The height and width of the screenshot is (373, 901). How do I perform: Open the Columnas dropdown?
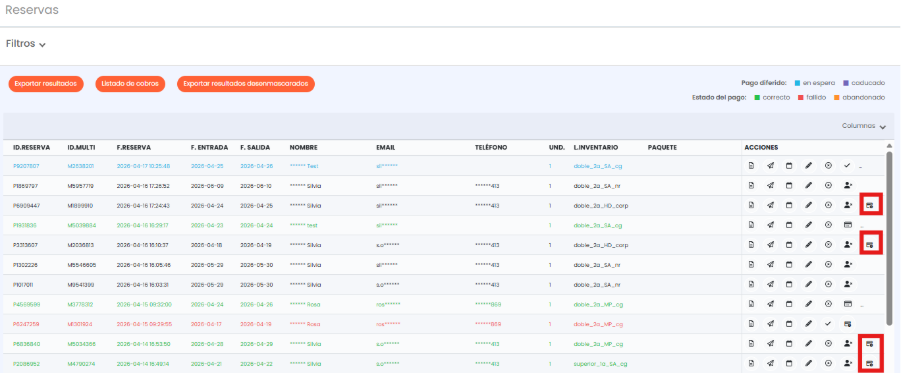point(864,126)
